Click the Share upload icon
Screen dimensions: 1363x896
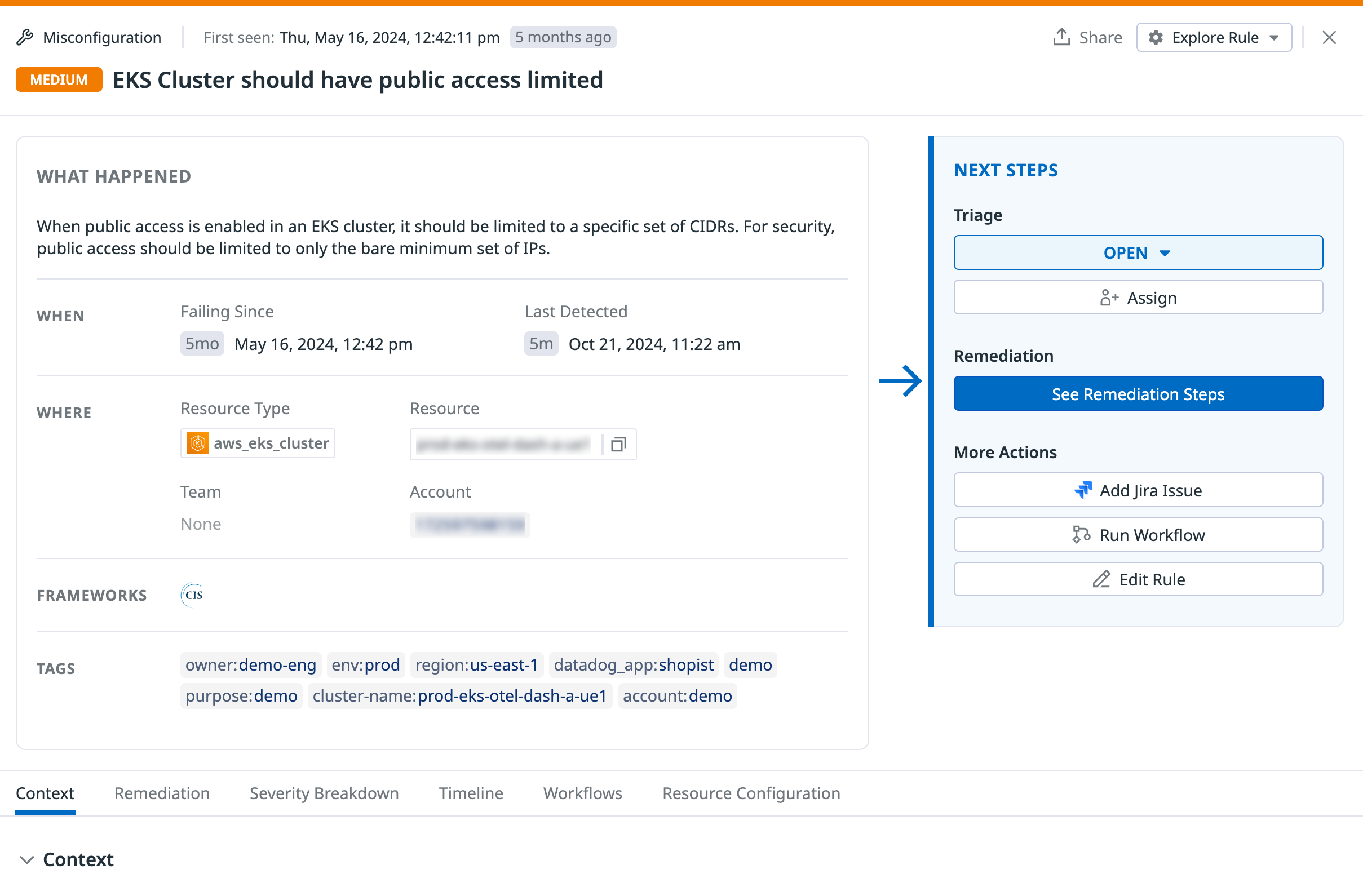1062,37
